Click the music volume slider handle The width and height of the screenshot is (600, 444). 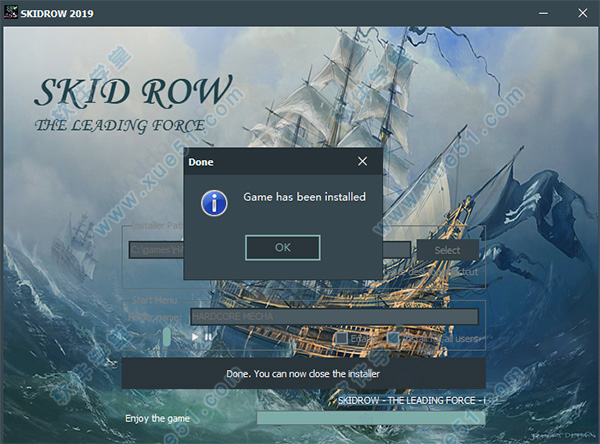167,338
